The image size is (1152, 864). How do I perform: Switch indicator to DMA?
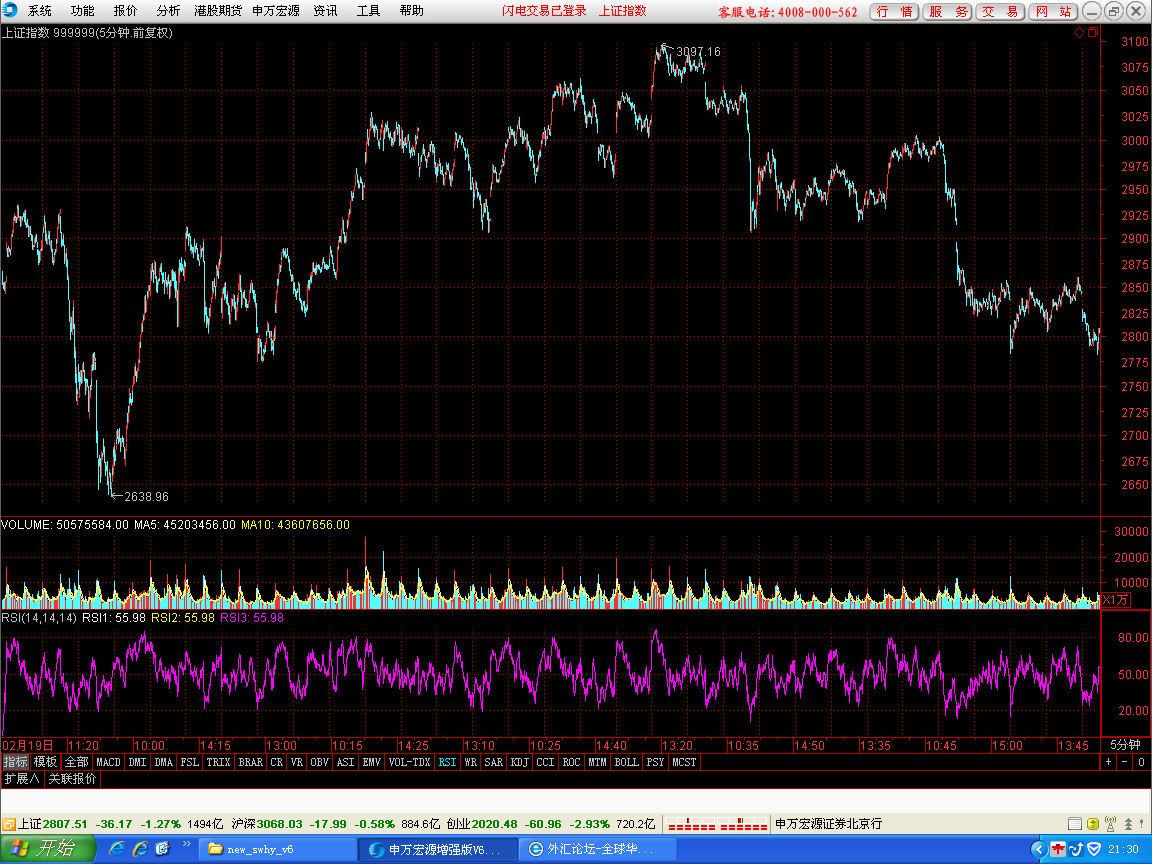[x=163, y=762]
